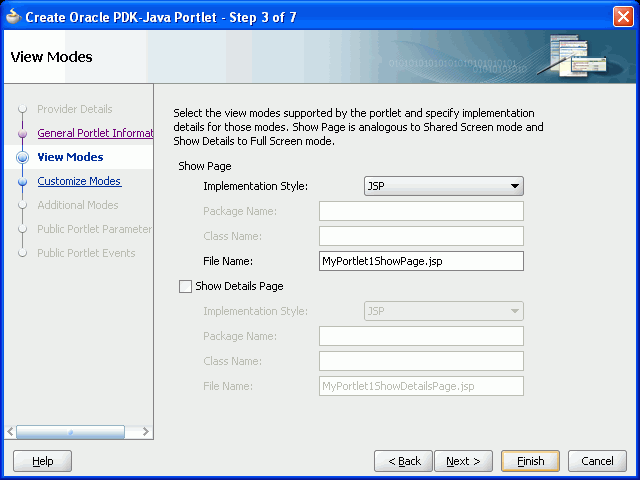640x480 pixels.
Task: Click the Finish button
Action: [531, 461]
